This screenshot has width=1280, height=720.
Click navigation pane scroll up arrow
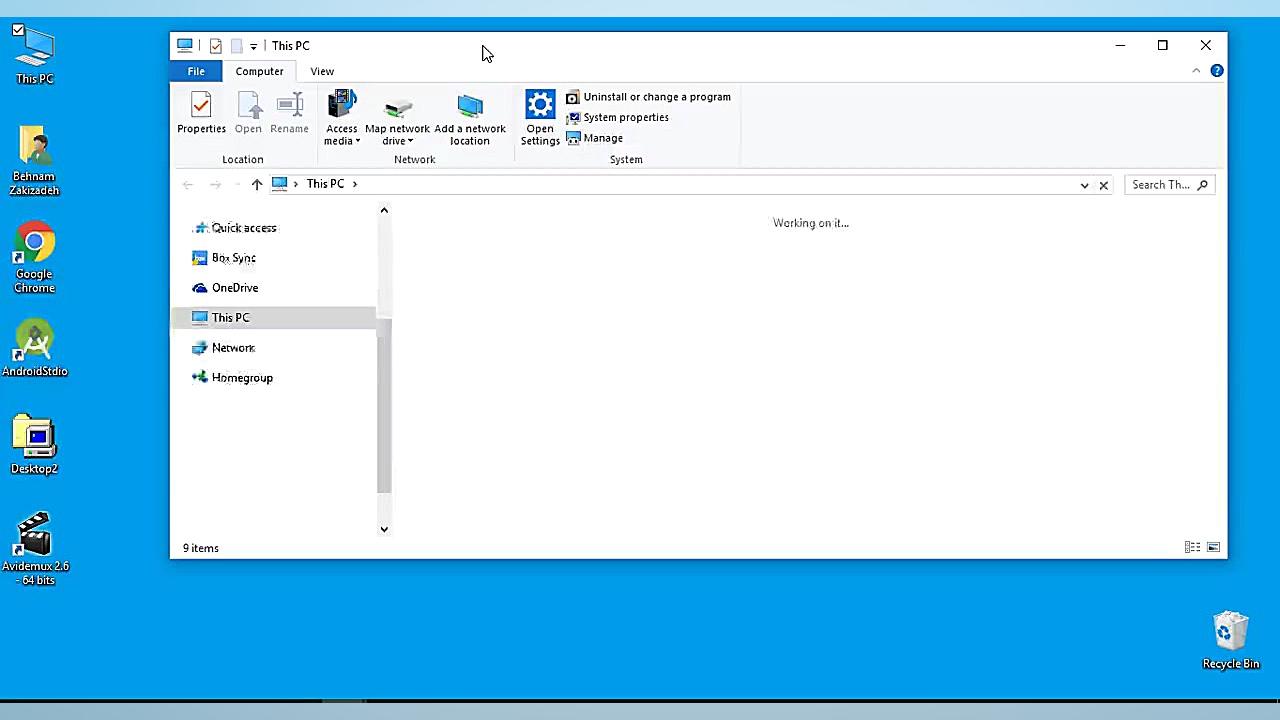[384, 210]
